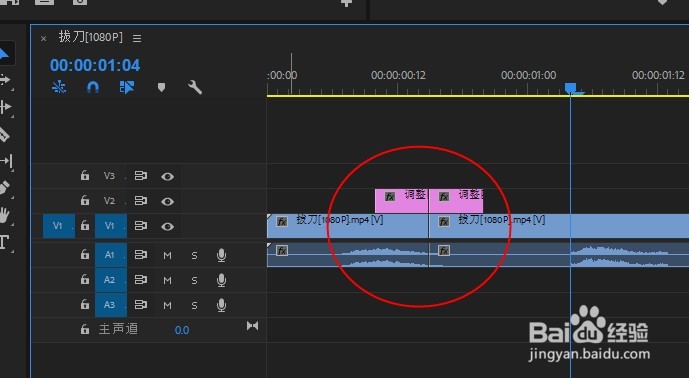Open timeline display settings wrench
This screenshot has height=378, width=689.
click(195, 87)
